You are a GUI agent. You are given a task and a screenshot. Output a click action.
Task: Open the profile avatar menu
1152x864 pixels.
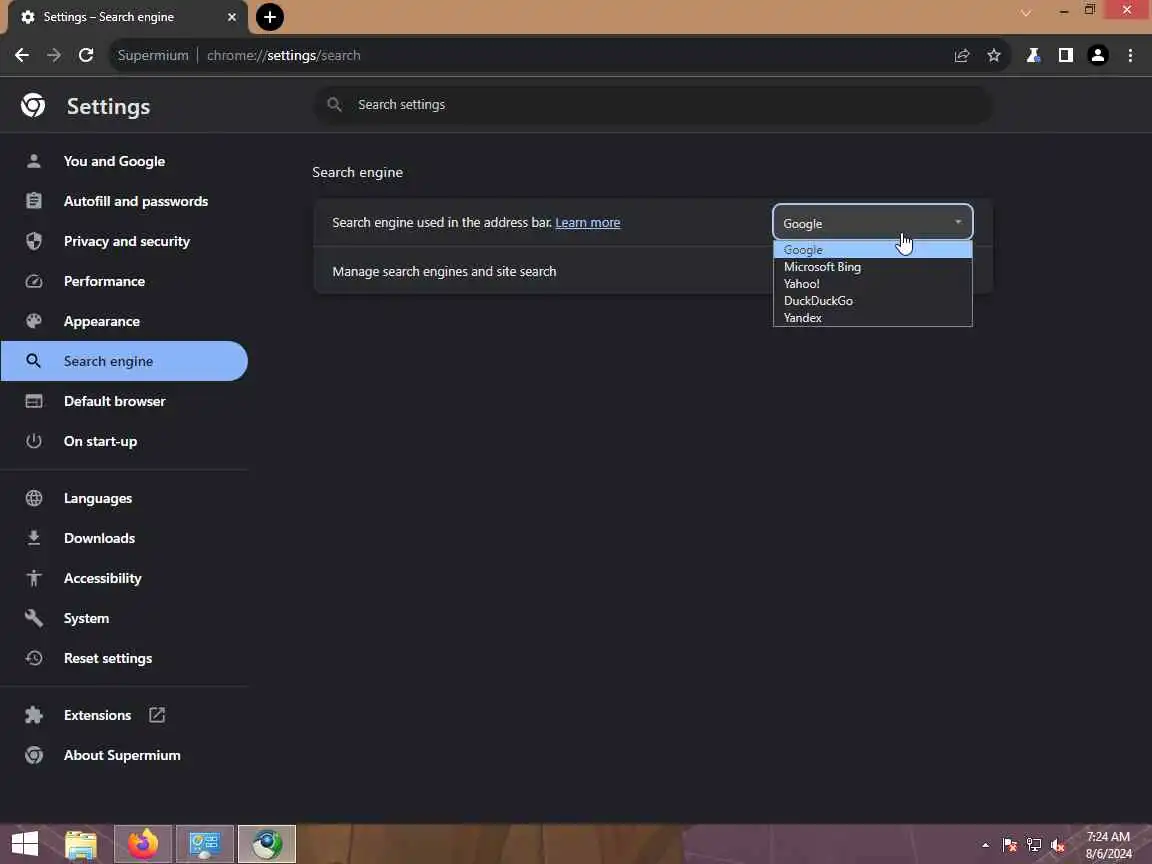coord(1098,55)
